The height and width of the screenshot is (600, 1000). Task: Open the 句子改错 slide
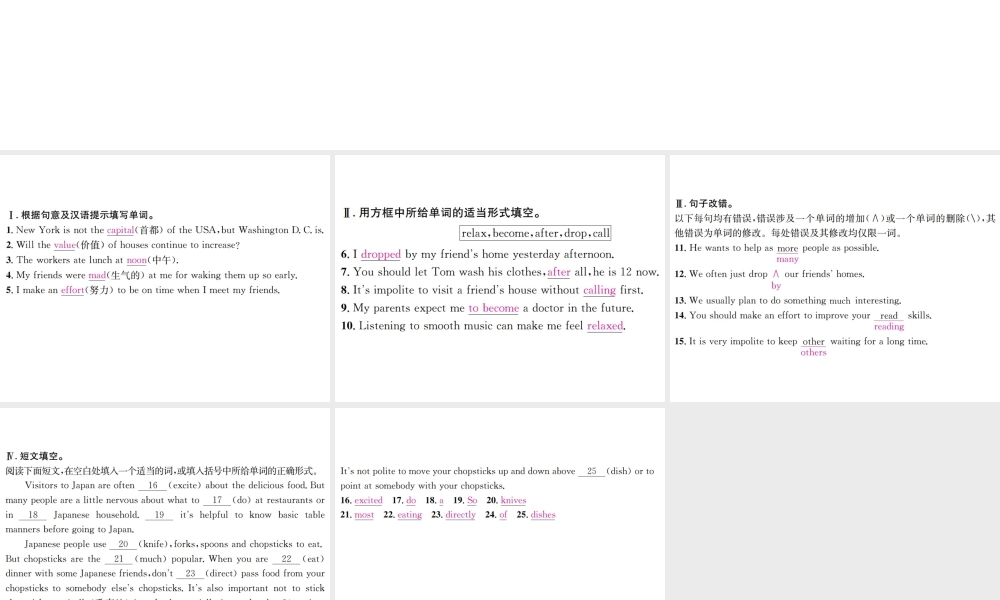pyautogui.click(x=835, y=278)
